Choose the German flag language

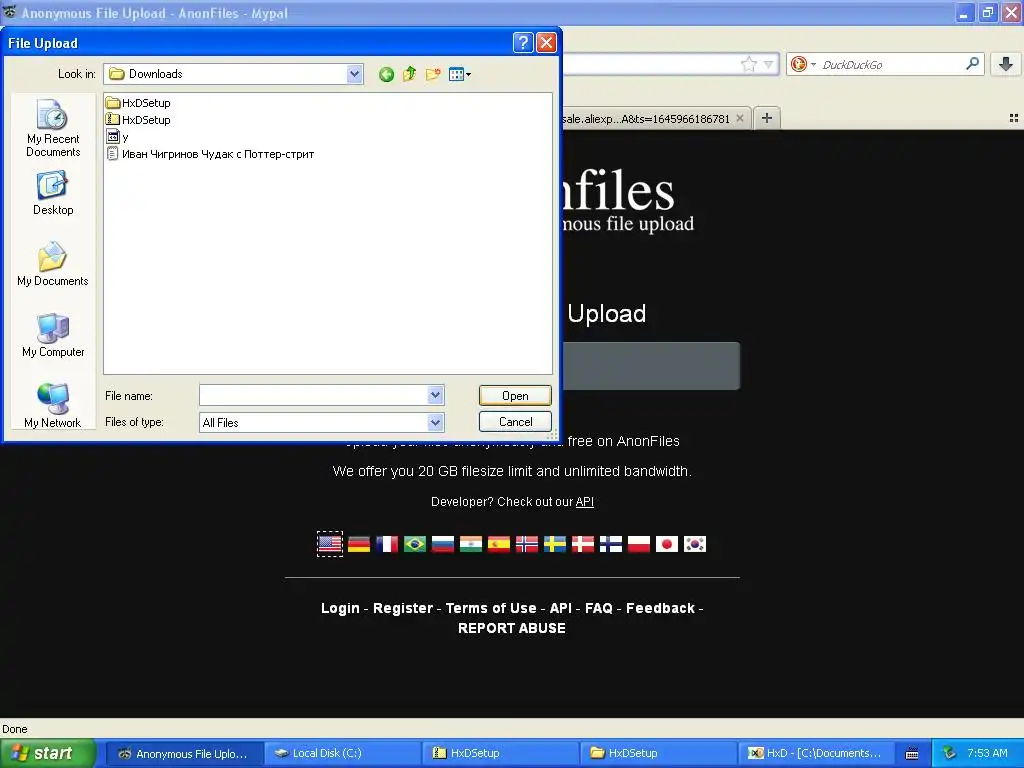click(x=359, y=544)
